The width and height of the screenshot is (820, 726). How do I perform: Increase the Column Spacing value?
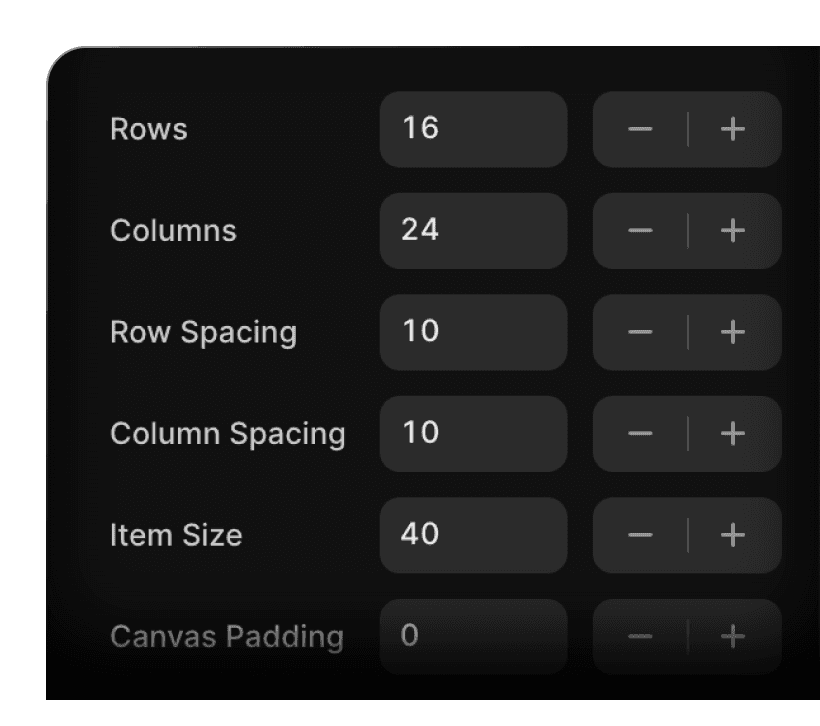point(732,434)
